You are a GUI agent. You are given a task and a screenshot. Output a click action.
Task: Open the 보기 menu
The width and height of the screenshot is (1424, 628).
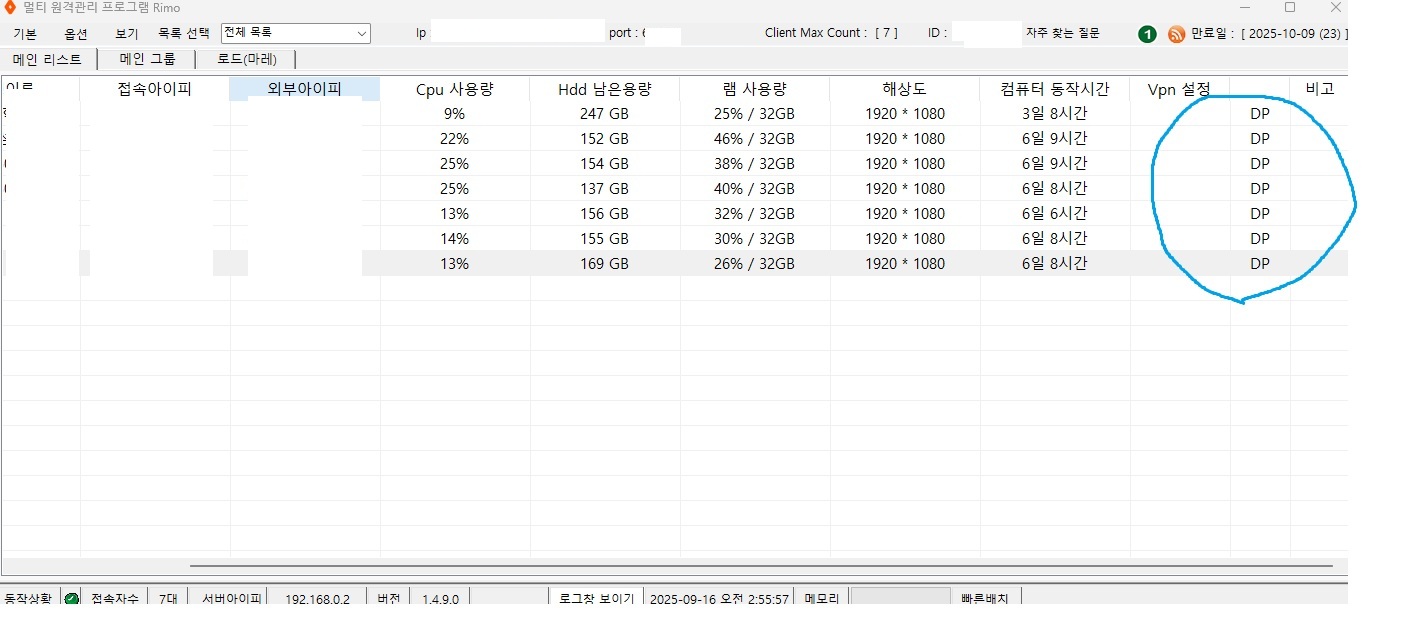(x=127, y=33)
